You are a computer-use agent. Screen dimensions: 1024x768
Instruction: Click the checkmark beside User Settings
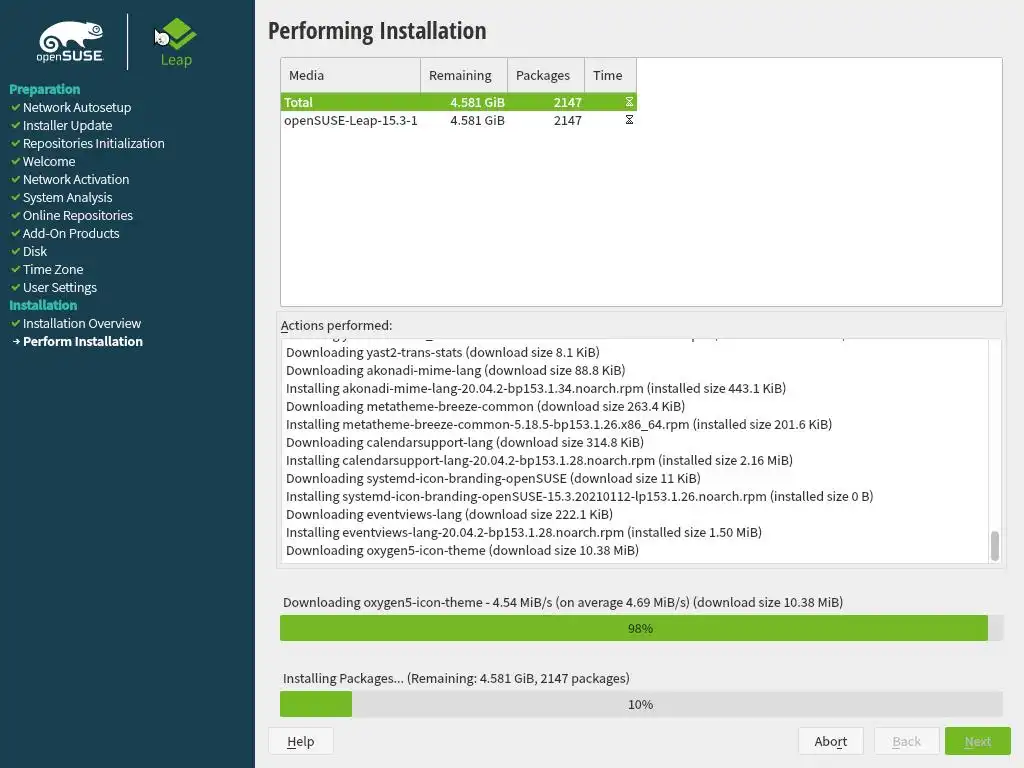(x=16, y=287)
